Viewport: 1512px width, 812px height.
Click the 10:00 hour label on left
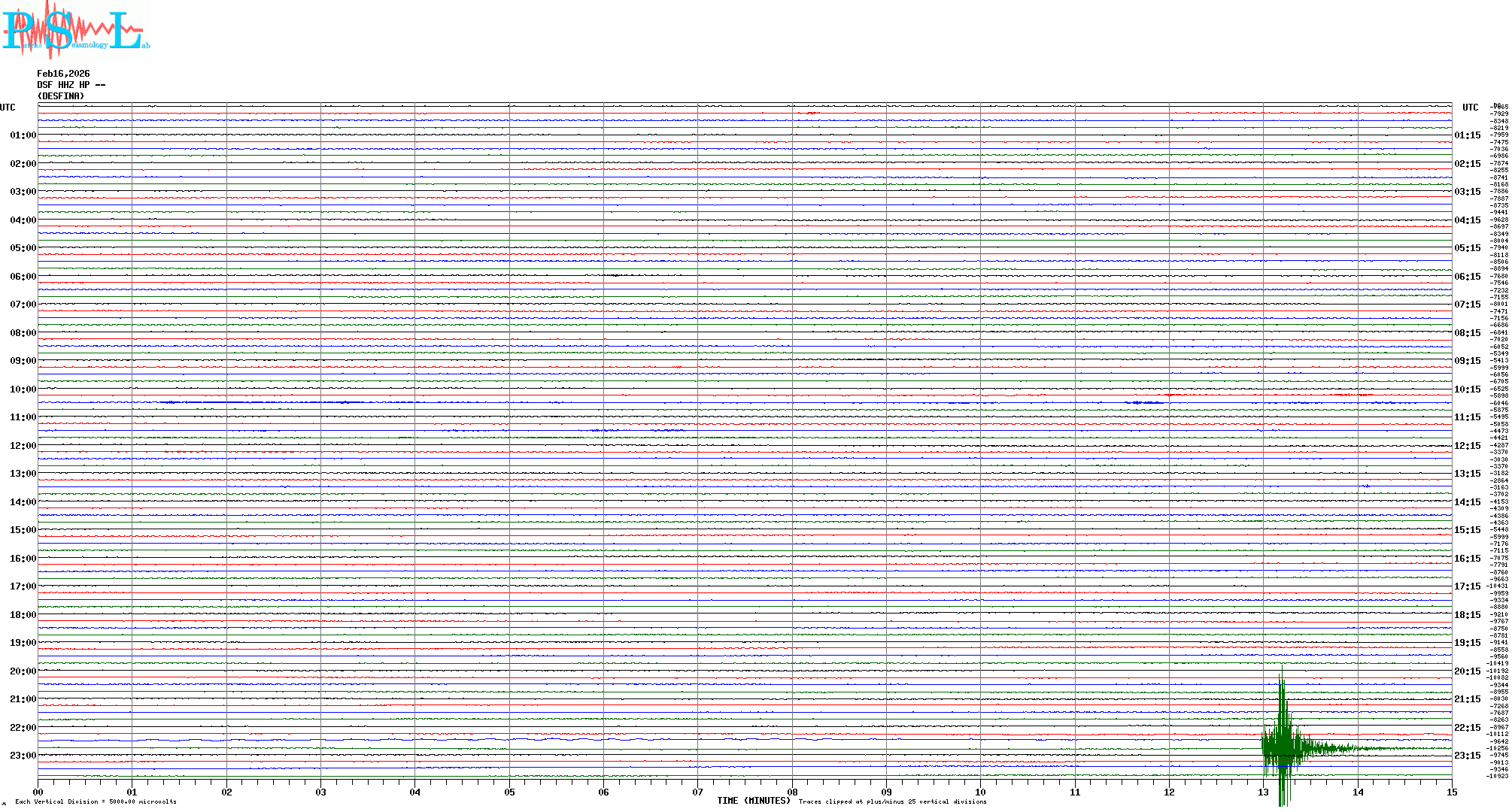pos(23,389)
